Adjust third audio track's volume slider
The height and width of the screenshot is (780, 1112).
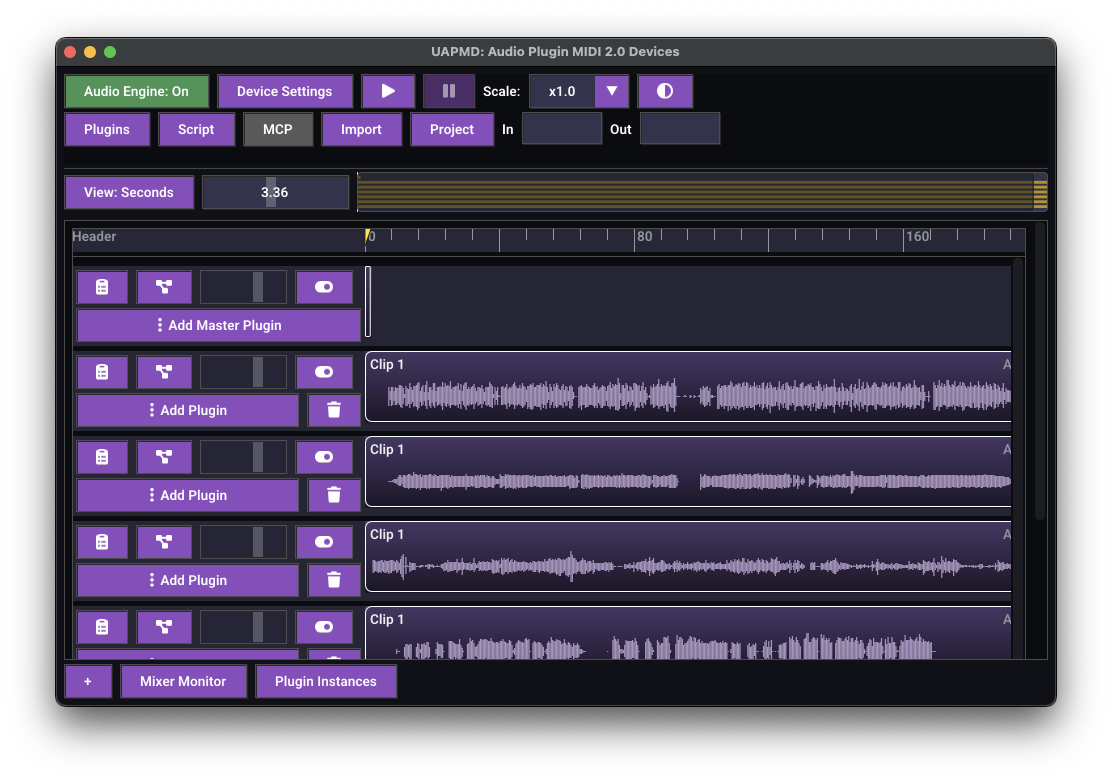[x=243, y=542]
